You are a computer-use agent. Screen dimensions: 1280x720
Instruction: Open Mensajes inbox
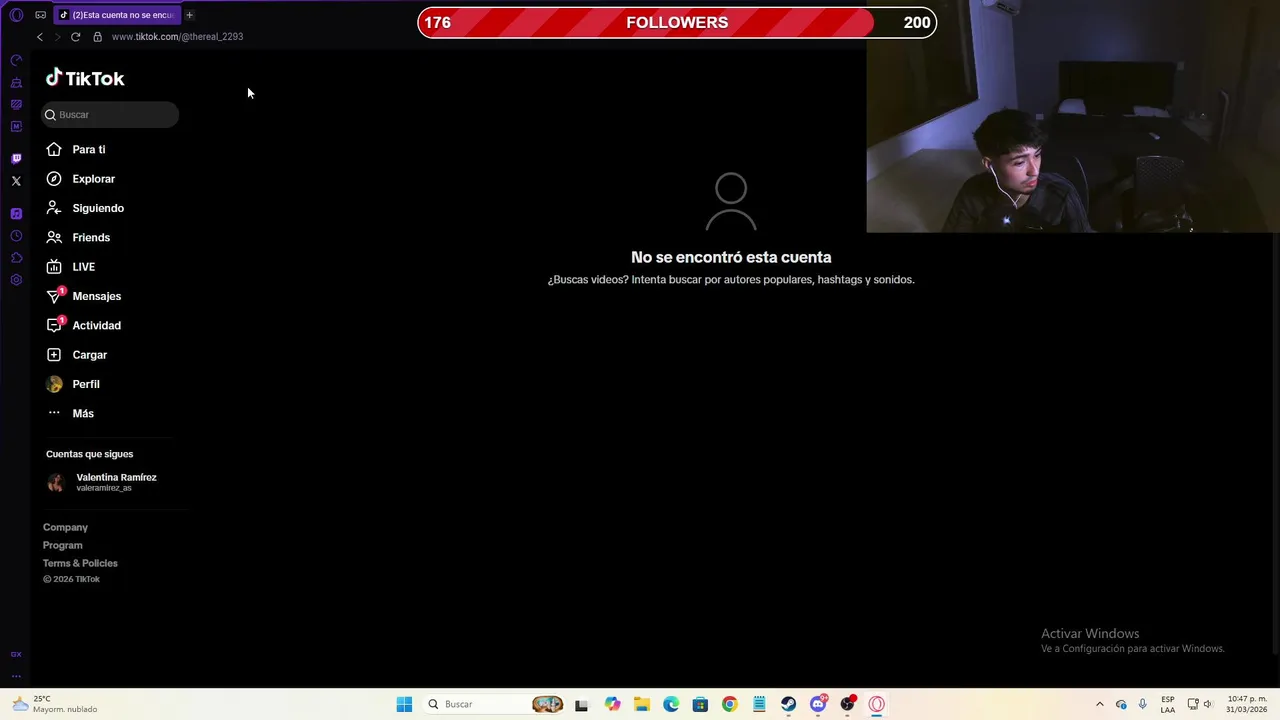click(x=83, y=296)
